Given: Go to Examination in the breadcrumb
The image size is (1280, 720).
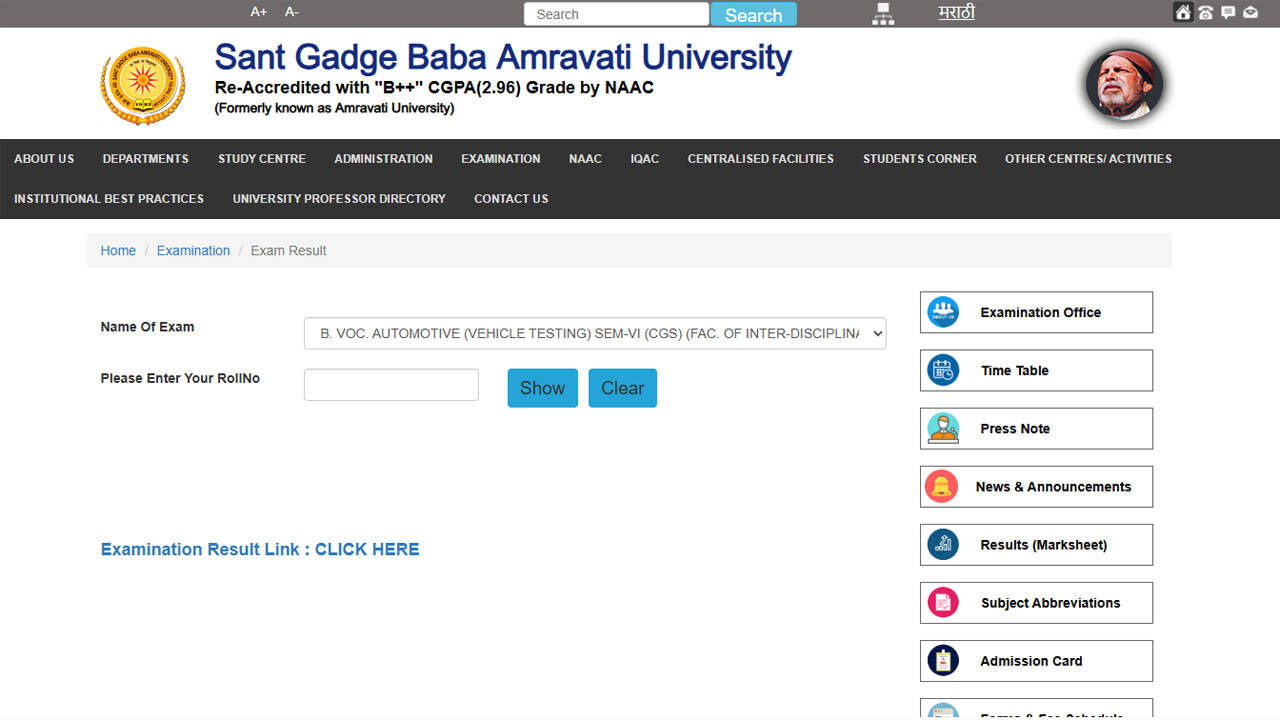Looking at the screenshot, I should pyautogui.click(x=193, y=250).
